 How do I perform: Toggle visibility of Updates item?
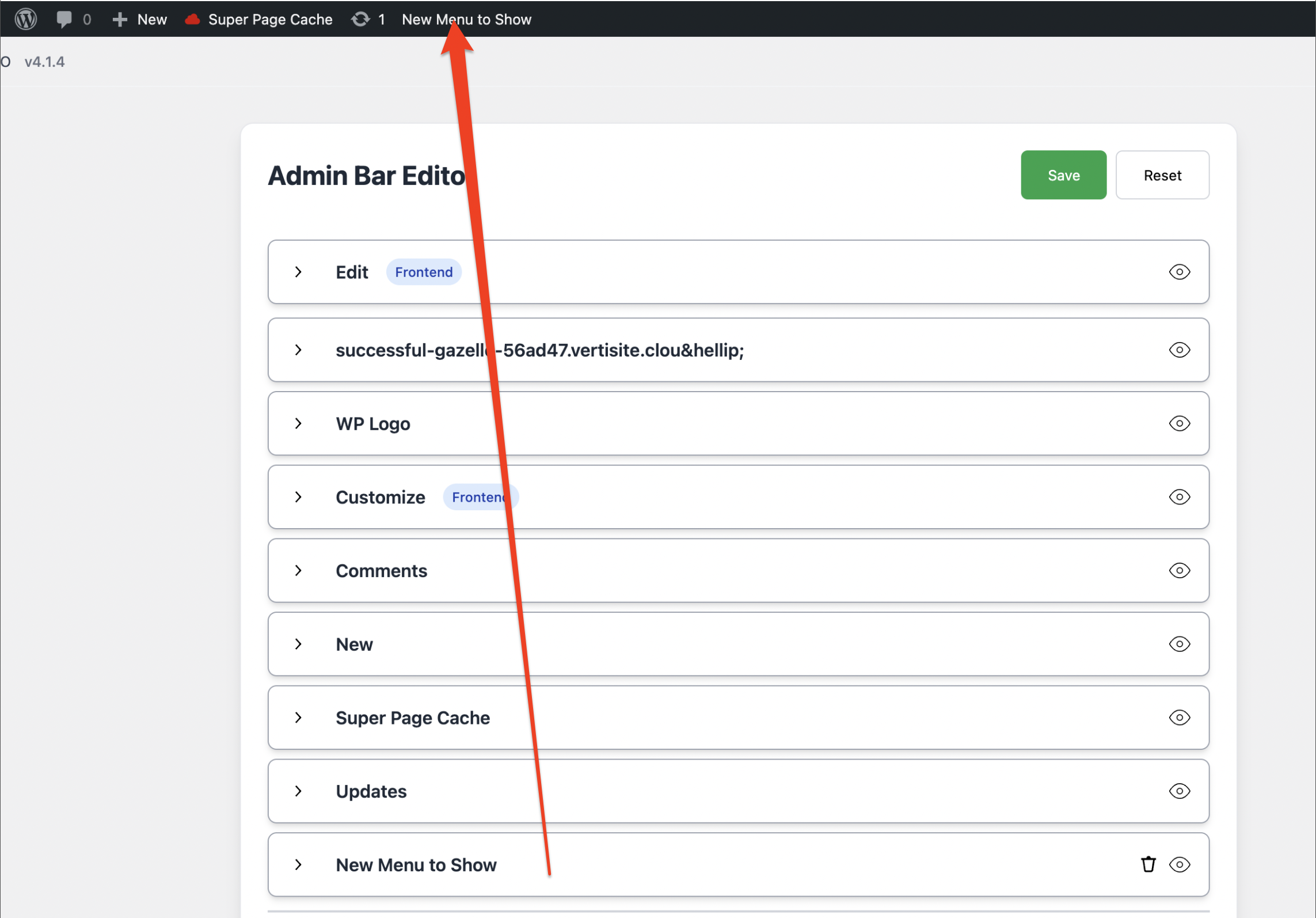coord(1179,791)
